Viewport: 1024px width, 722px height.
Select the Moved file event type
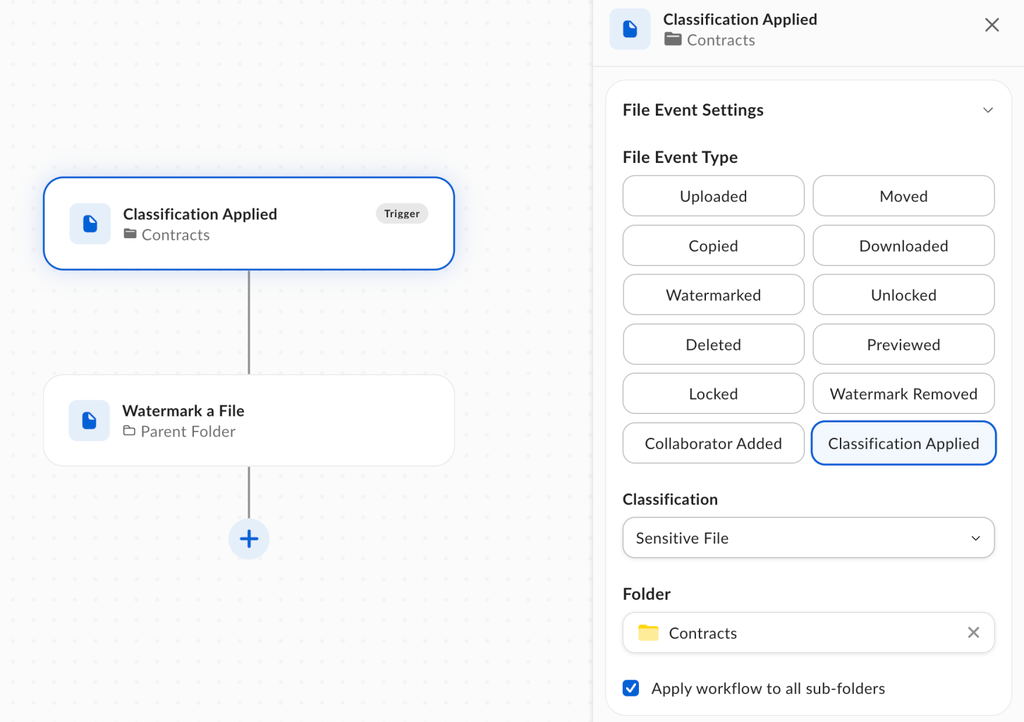click(x=903, y=196)
